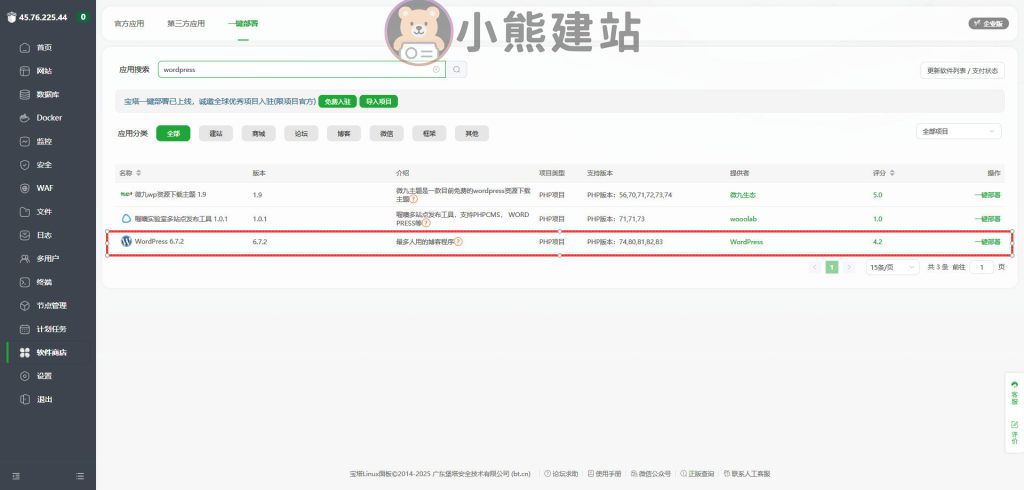Image resolution: width=1024 pixels, height=490 pixels.
Task: Click 一键部署 for WordPress 6.7.2
Action: tap(987, 242)
